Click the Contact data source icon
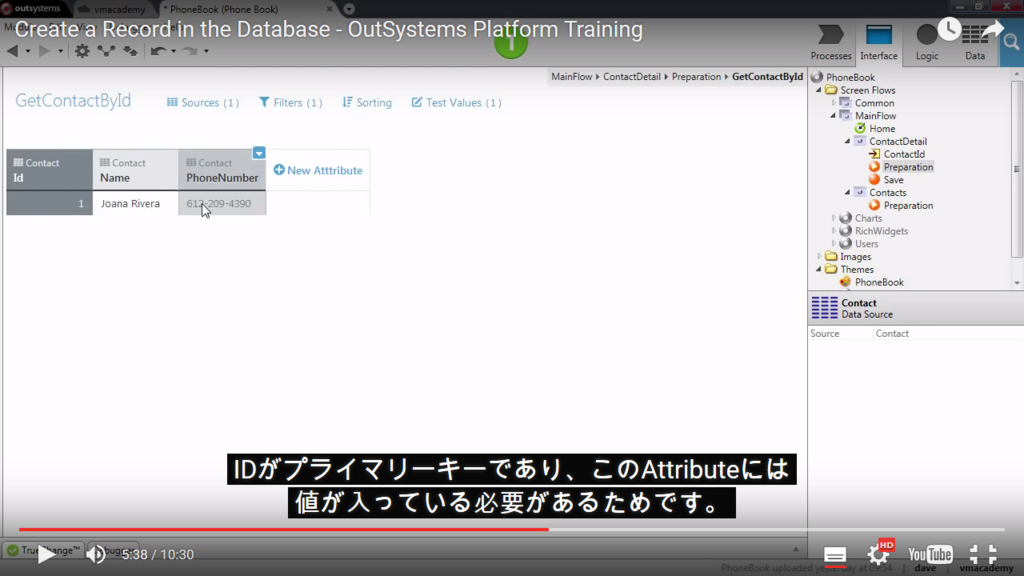 [824, 308]
